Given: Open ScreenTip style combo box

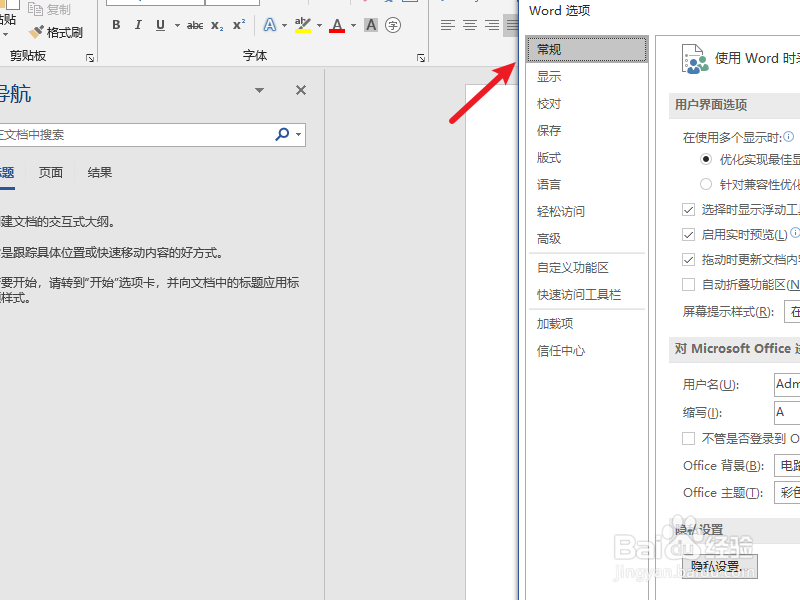Looking at the screenshot, I should [792, 312].
